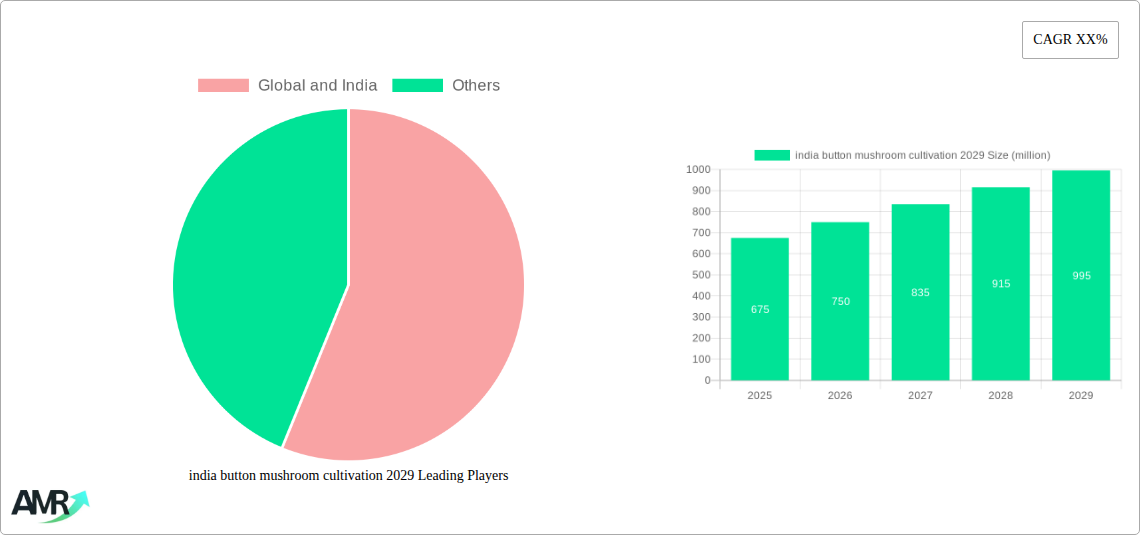
Task: Click the 2027 bar showing 835
Action: [x=920, y=292]
